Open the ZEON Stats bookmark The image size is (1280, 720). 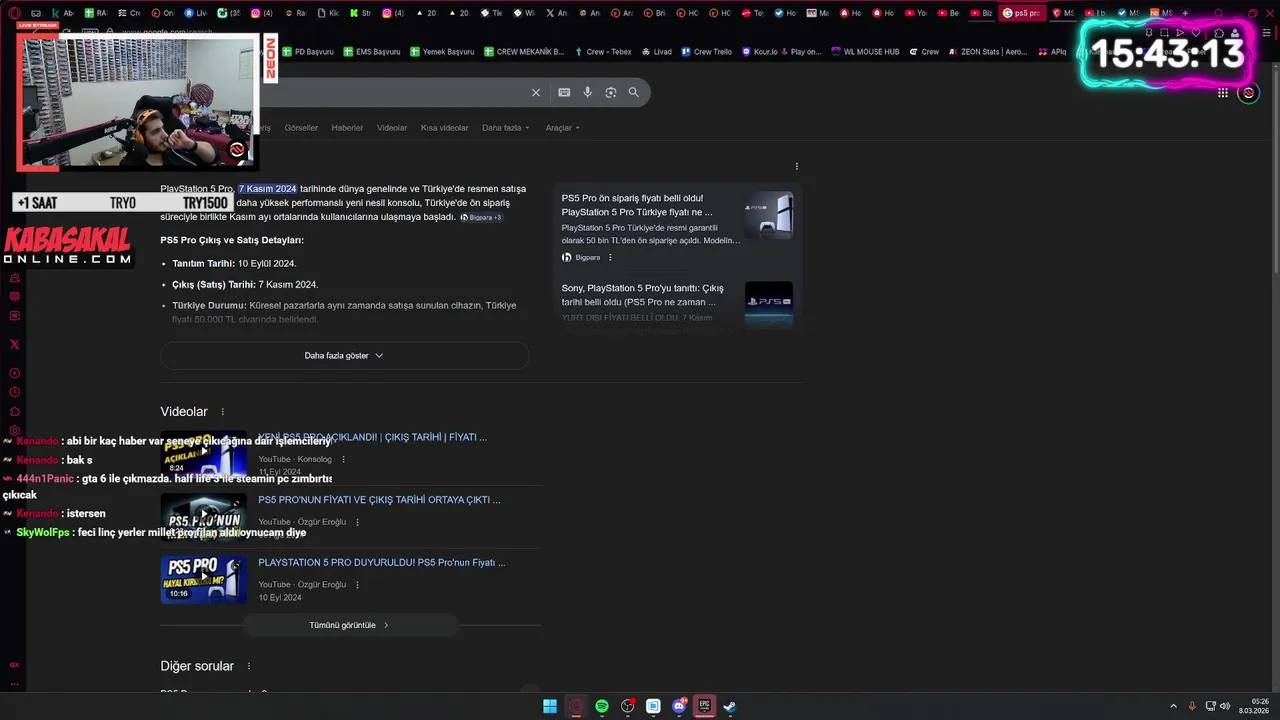tap(987, 52)
